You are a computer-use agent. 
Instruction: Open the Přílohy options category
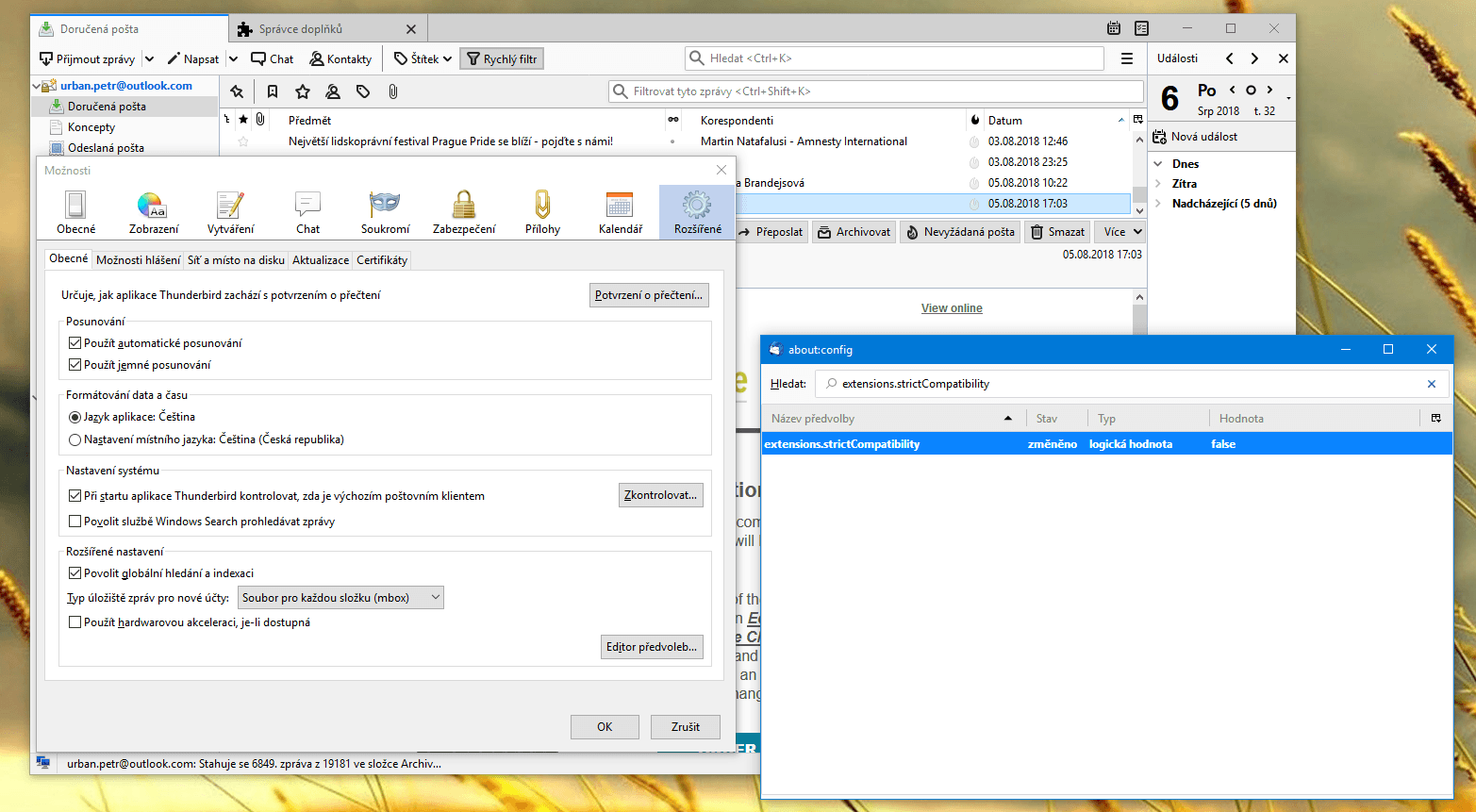coord(542,211)
